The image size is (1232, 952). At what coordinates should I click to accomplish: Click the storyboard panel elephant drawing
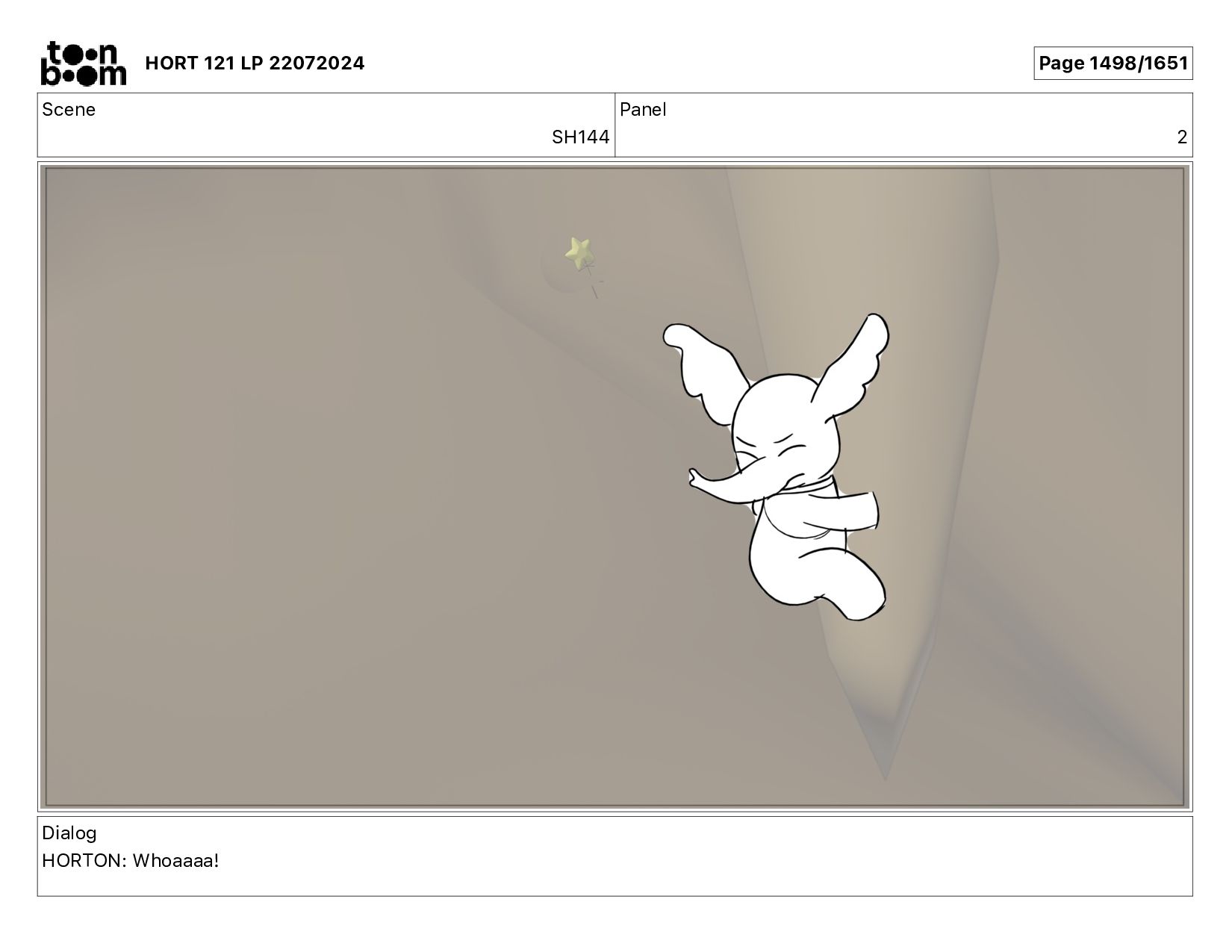point(778,468)
